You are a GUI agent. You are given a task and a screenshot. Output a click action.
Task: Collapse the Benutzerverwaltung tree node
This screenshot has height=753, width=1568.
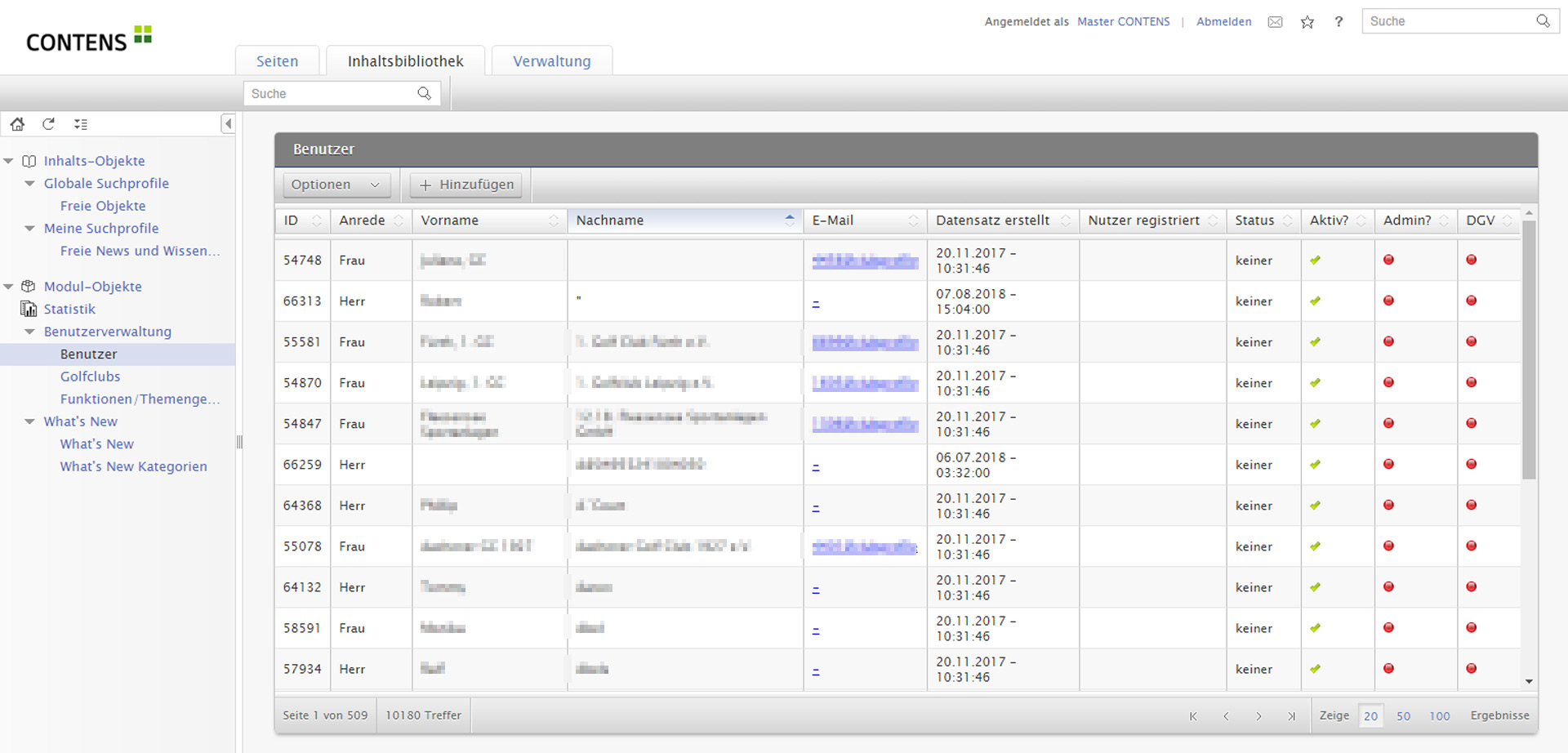coord(30,332)
